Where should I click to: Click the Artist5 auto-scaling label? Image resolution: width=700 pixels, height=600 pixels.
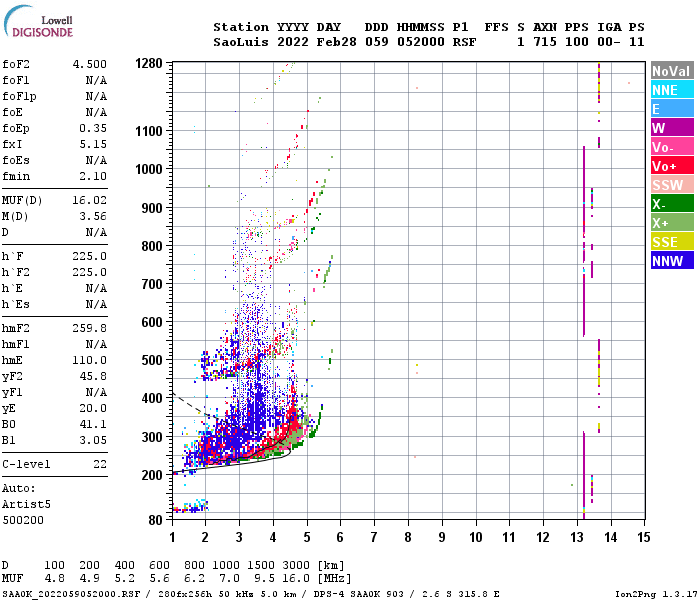click(26, 504)
